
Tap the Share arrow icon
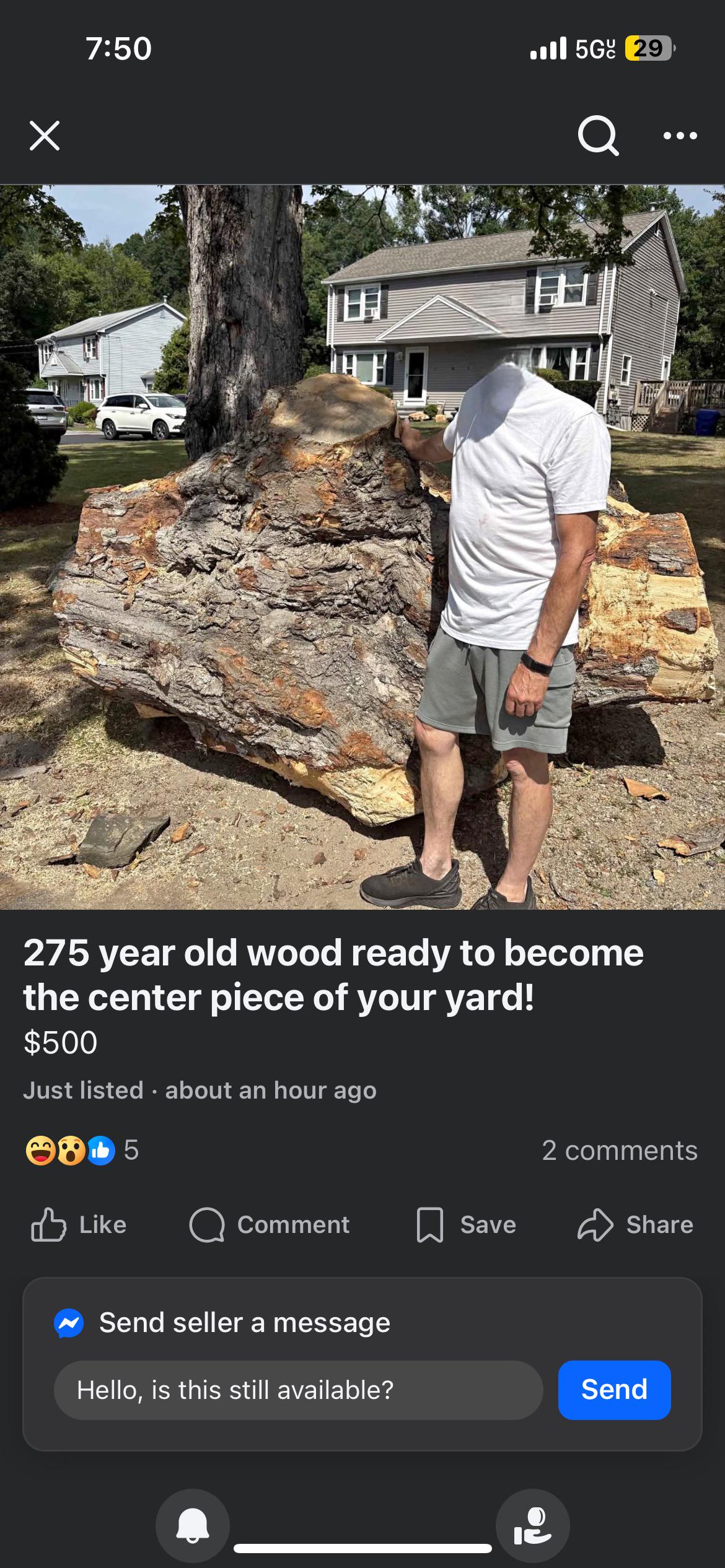coord(595,1224)
